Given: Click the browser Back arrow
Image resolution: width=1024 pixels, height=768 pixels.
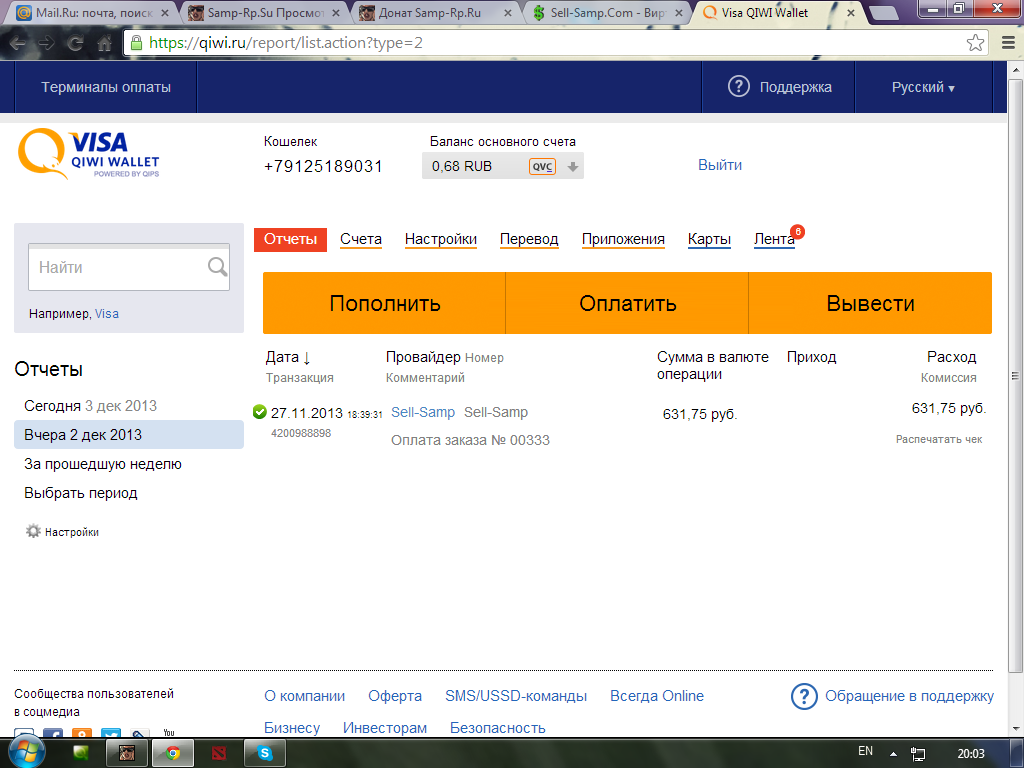Looking at the screenshot, I should pos(18,43).
